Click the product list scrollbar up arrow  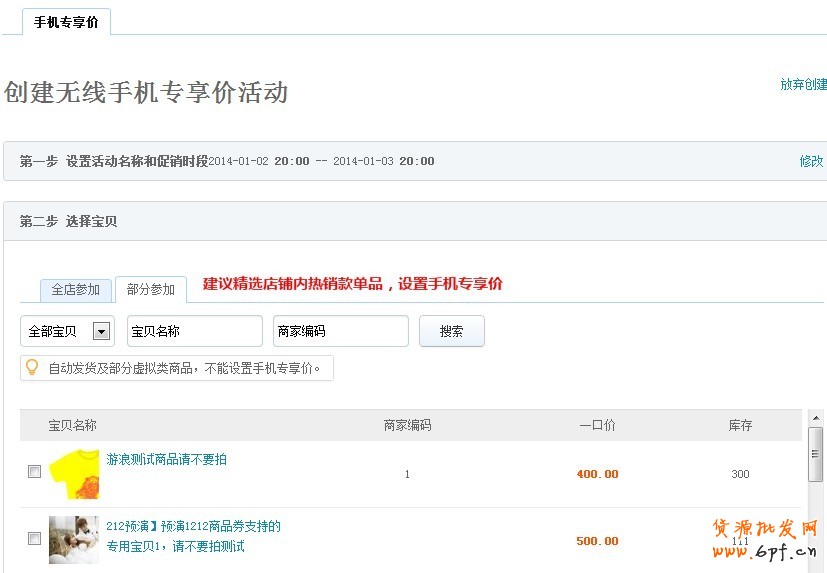tap(815, 417)
